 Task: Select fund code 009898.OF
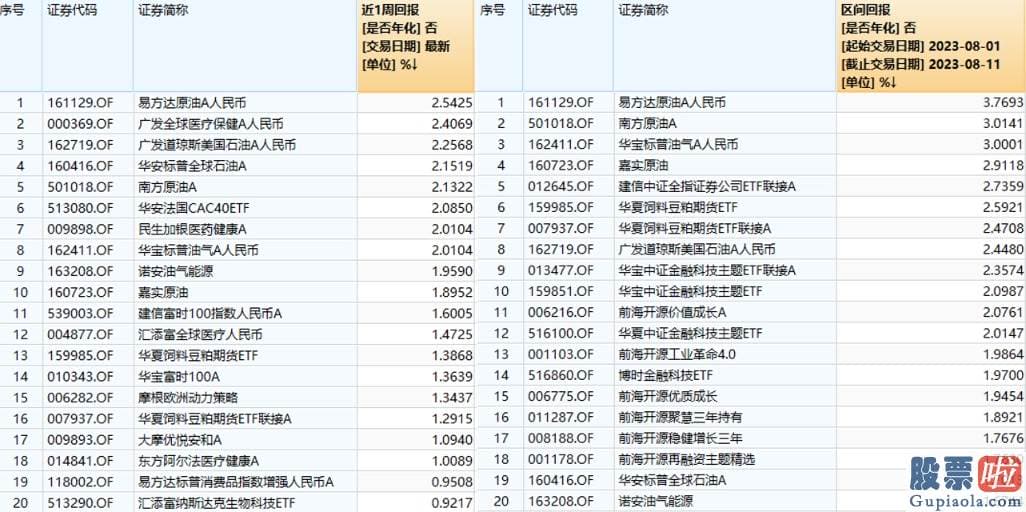(x=80, y=229)
